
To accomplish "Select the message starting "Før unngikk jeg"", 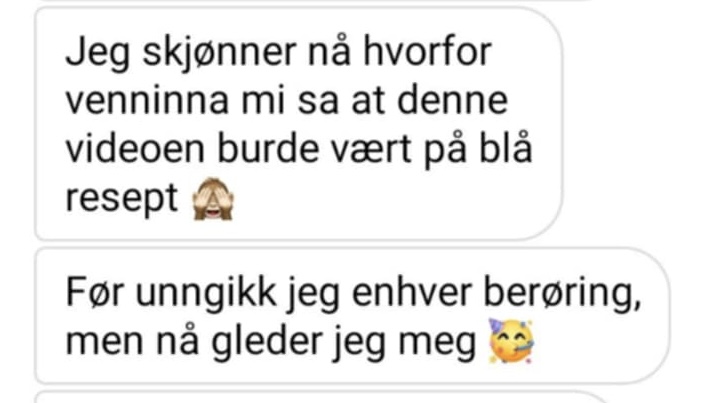I will point(352,316).
